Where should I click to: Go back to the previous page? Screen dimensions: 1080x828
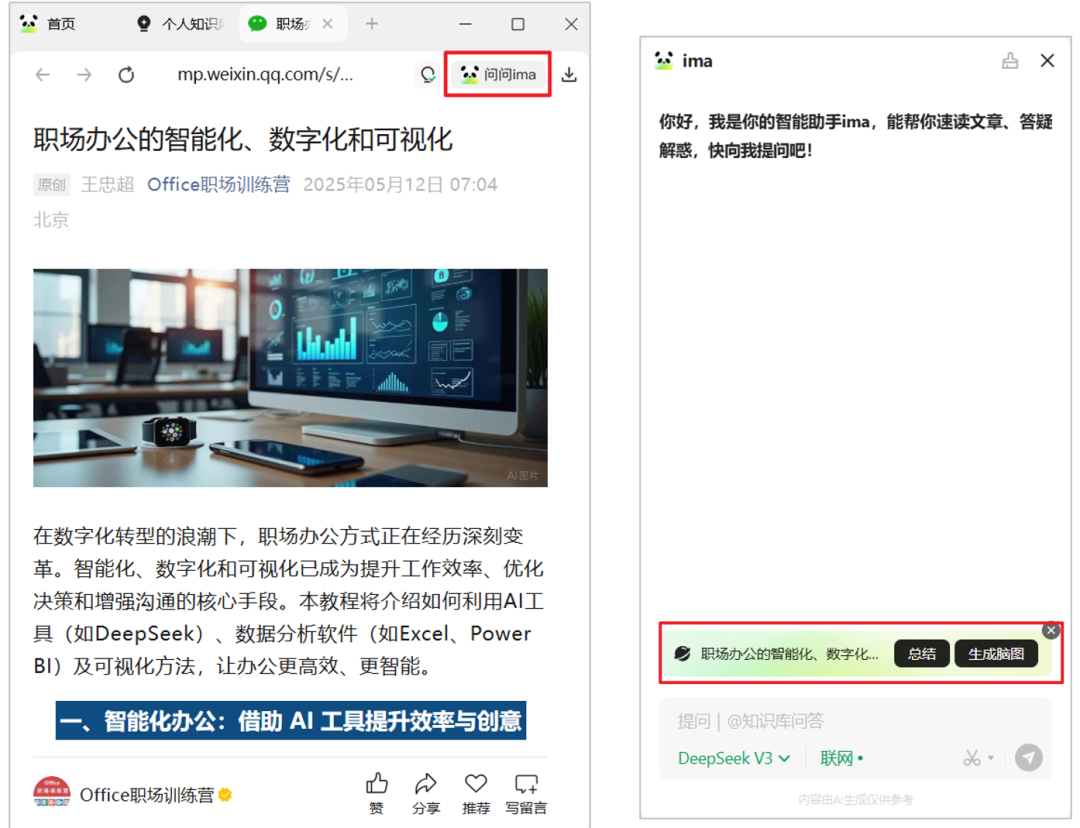tap(43, 74)
